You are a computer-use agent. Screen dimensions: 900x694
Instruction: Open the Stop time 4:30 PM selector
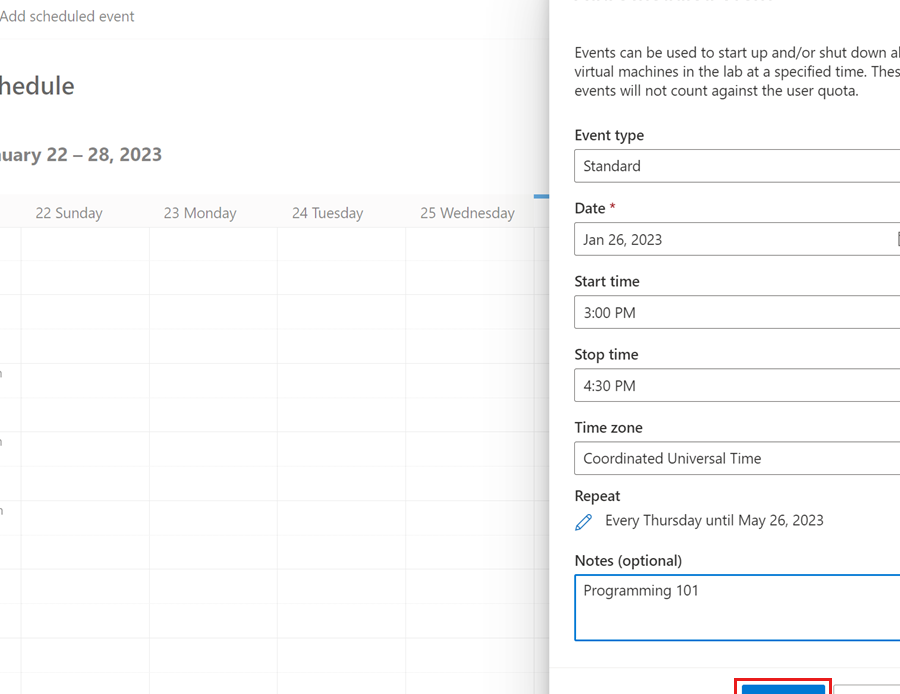coord(737,385)
